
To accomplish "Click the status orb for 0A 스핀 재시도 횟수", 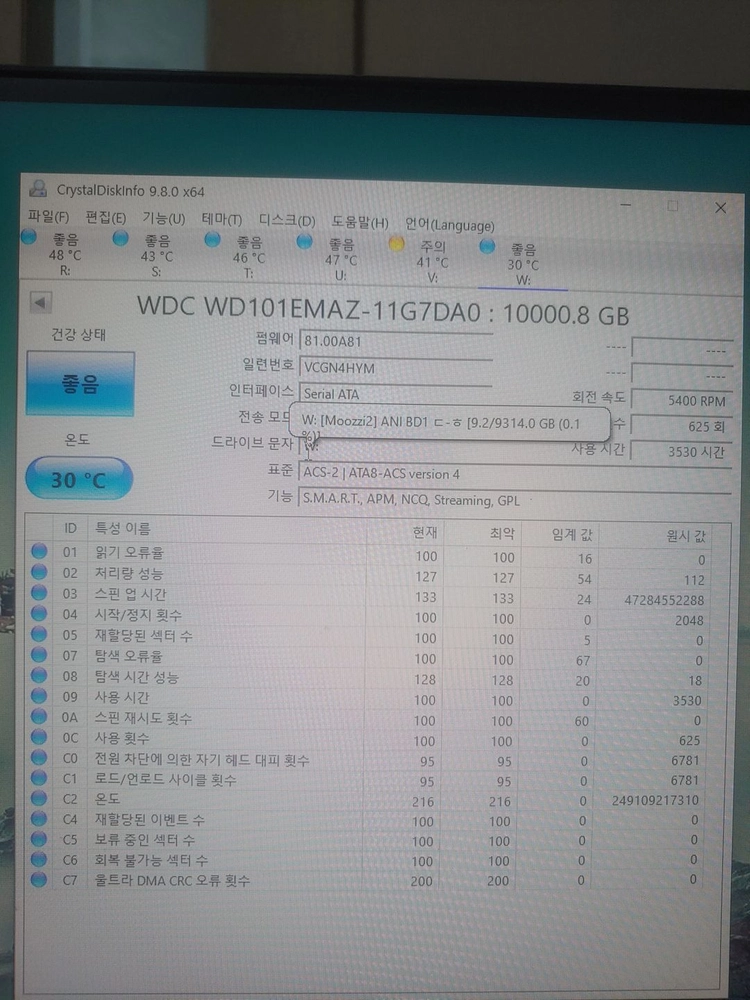I will (x=39, y=716).
